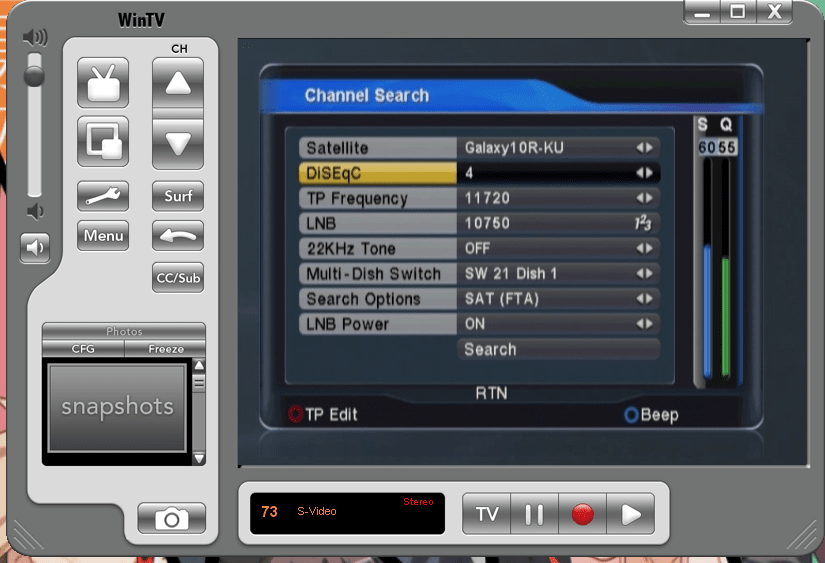Click the Stereo audio indicator
Viewport: 825px width, 563px height.
click(418, 502)
